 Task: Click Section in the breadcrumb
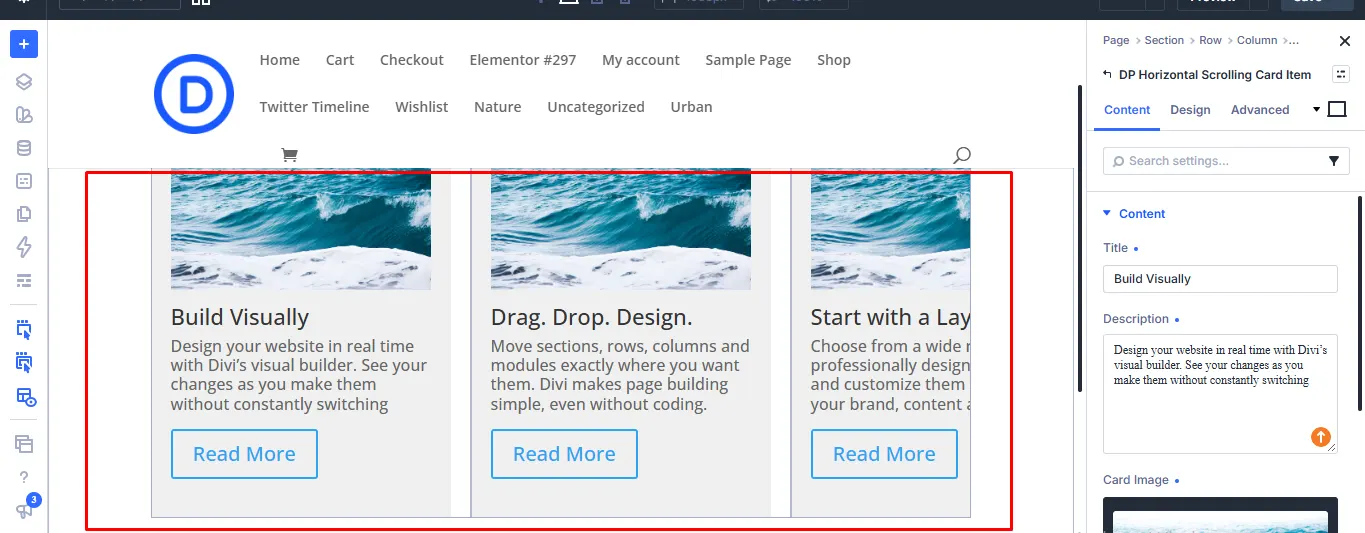tap(1164, 41)
